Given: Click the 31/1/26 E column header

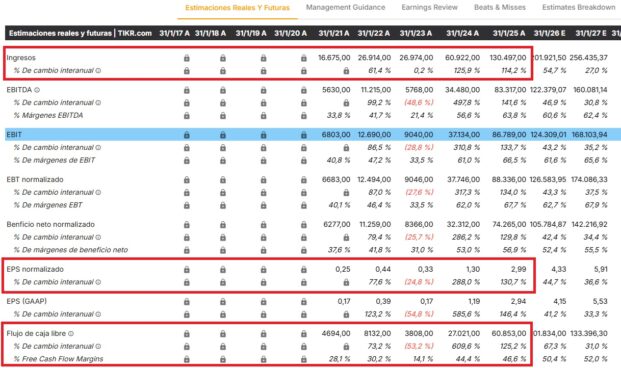Looking at the screenshot, I should [x=549, y=33].
